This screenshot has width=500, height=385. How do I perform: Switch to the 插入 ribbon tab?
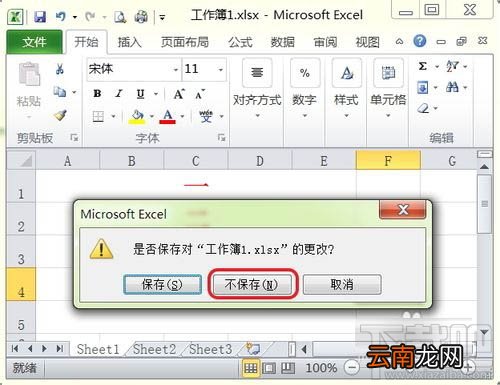[130, 42]
